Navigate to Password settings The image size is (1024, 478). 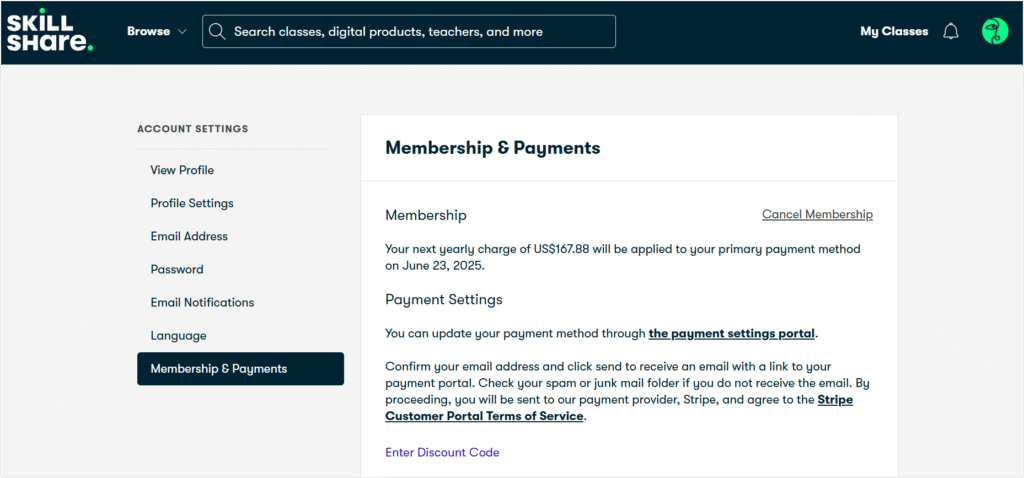(177, 269)
